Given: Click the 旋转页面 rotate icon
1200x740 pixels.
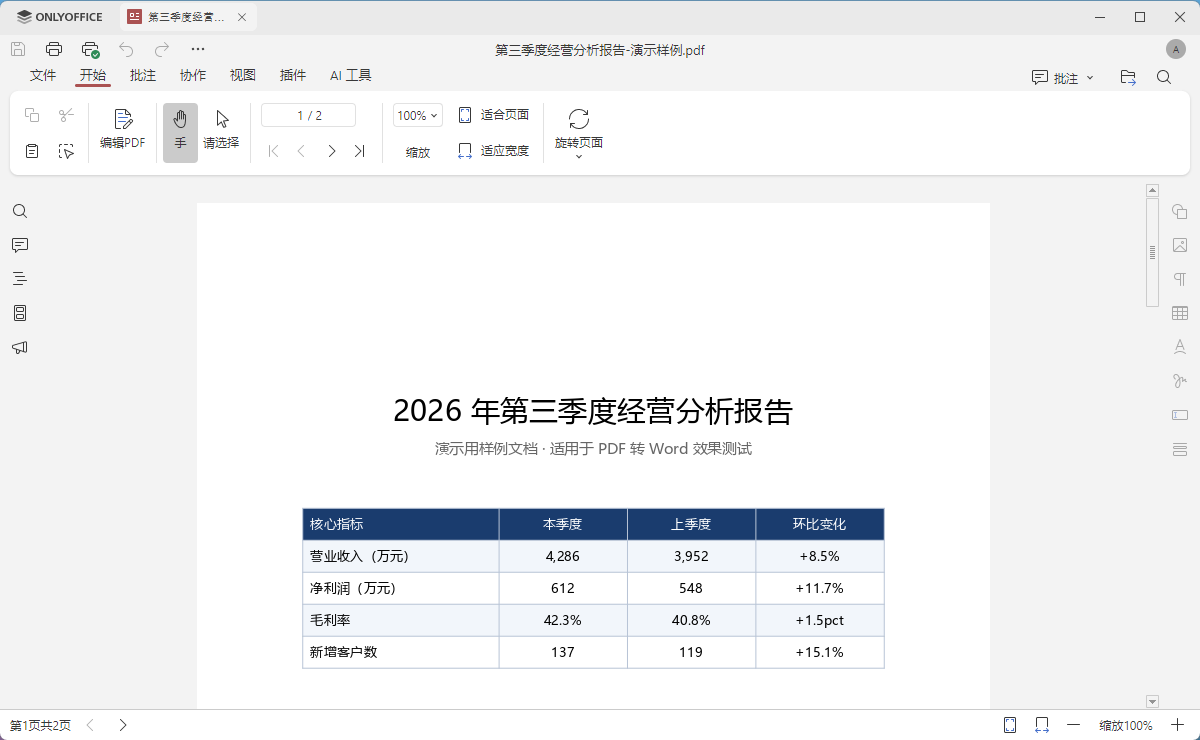Looking at the screenshot, I should (x=579, y=119).
